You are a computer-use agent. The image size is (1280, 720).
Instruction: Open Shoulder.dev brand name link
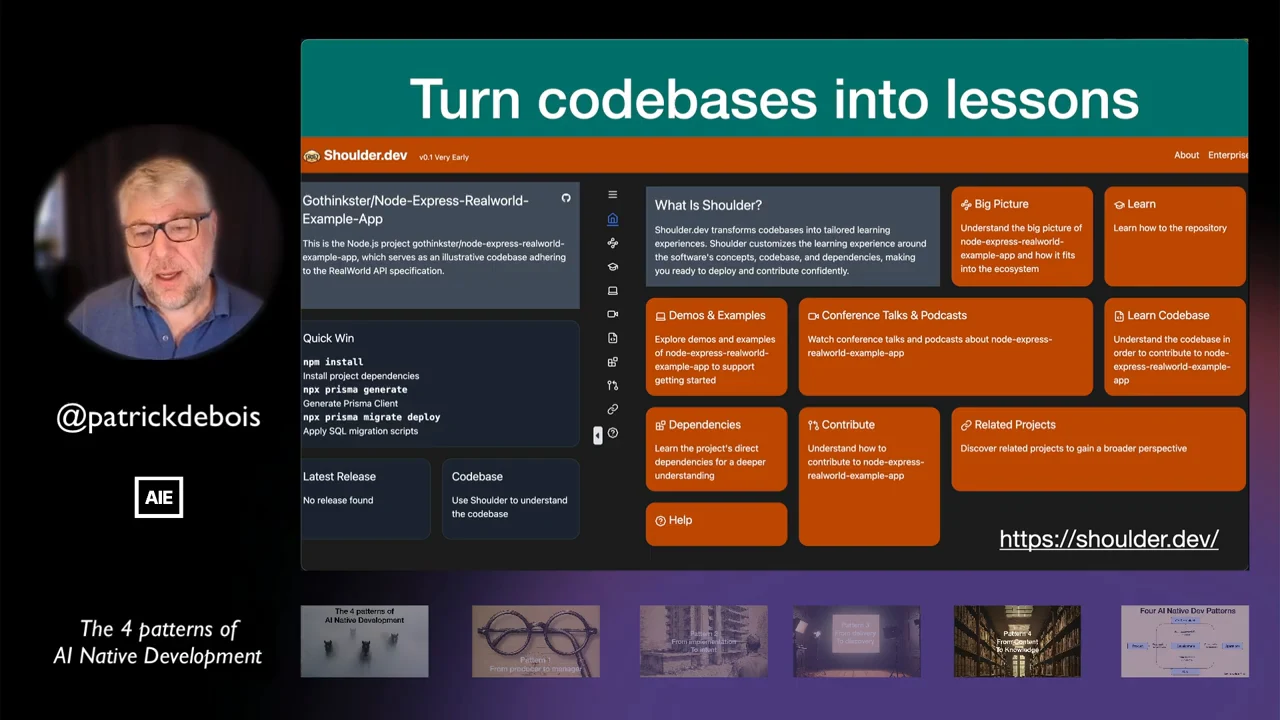pyautogui.click(x=365, y=155)
